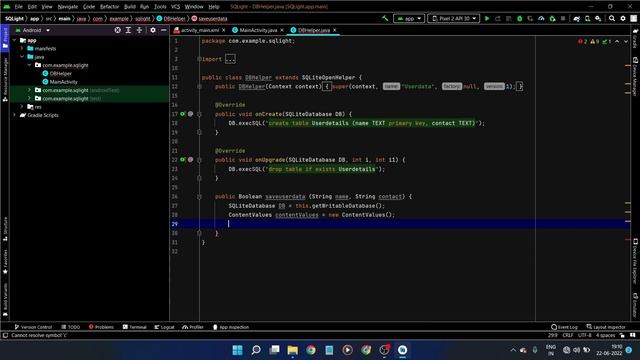Open the Build menu
640x360 pixels.
[x=130, y=7]
